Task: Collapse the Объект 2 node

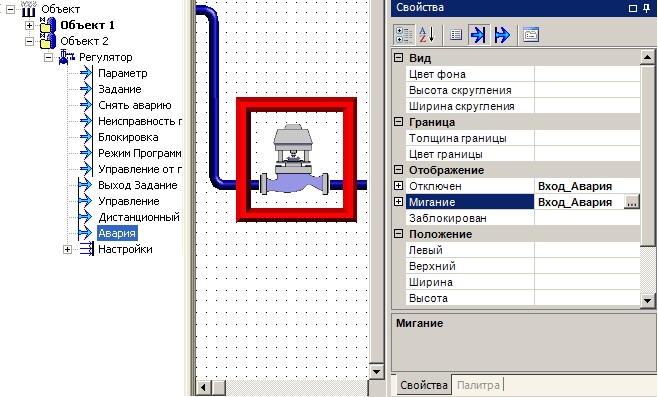Action: pyautogui.click(x=29, y=41)
